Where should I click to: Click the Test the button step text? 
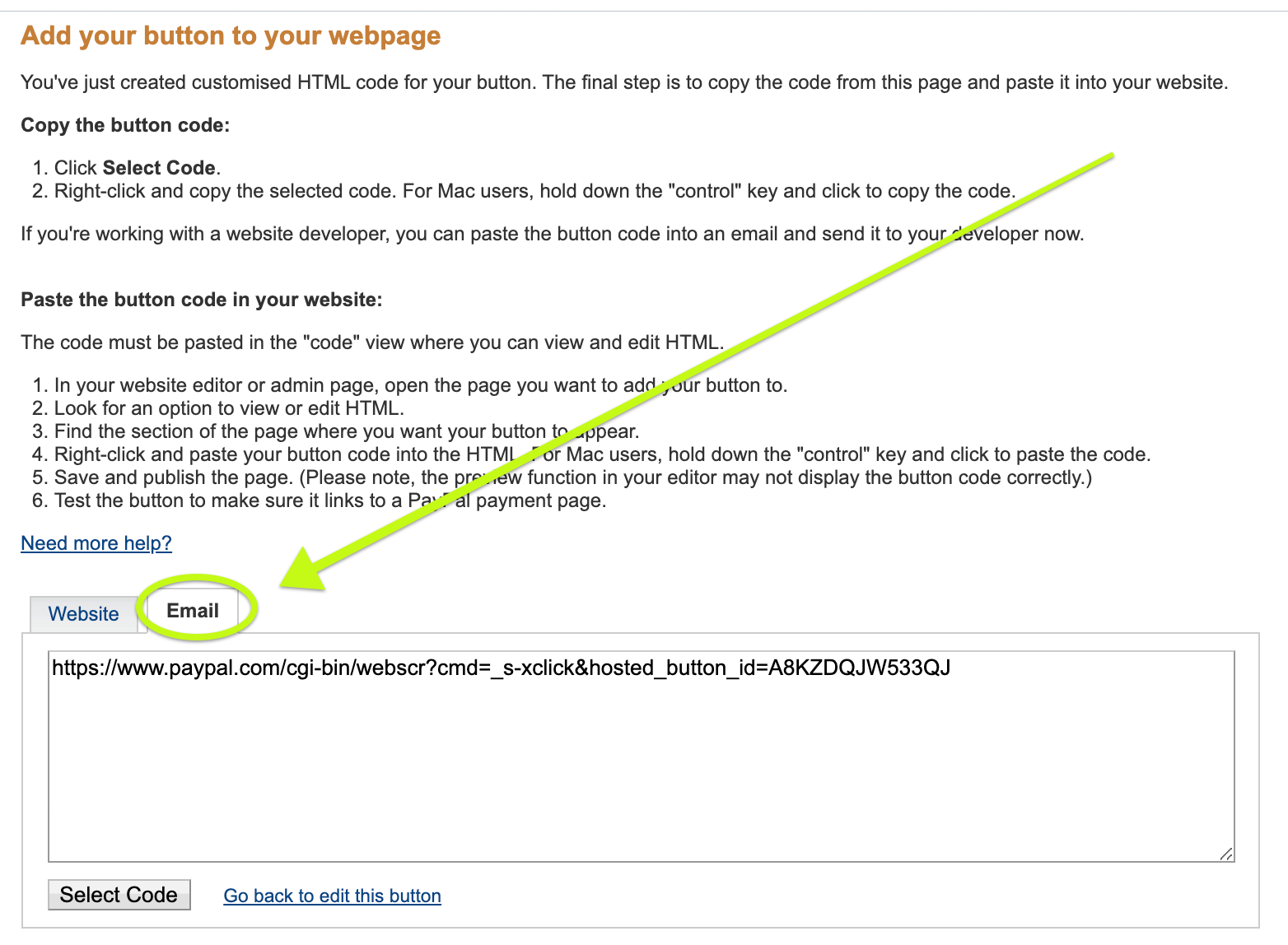(330, 500)
